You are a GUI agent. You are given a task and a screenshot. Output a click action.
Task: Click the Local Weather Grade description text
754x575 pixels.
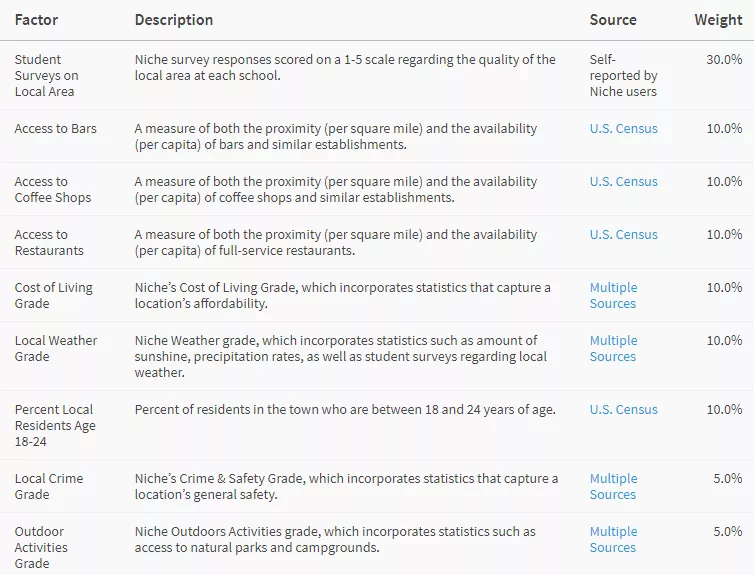pyautogui.click(x=341, y=356)
